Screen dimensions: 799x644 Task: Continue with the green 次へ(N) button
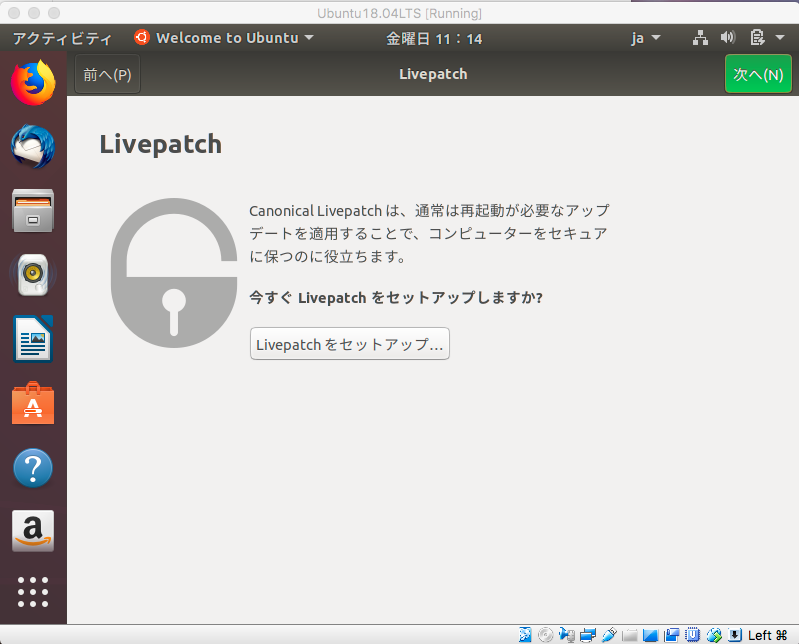758,74
